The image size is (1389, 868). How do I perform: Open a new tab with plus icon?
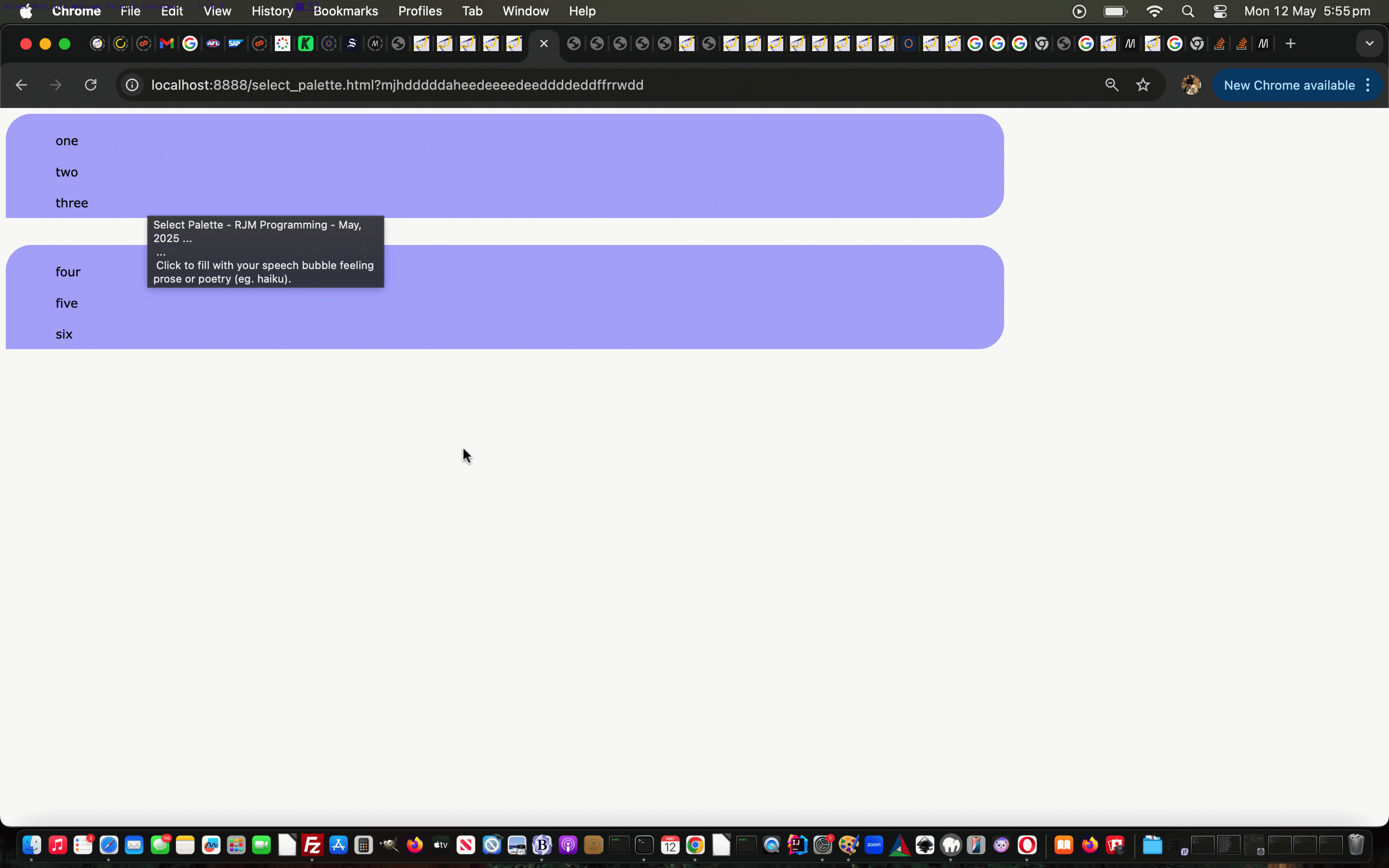[x=1290, y=43]
